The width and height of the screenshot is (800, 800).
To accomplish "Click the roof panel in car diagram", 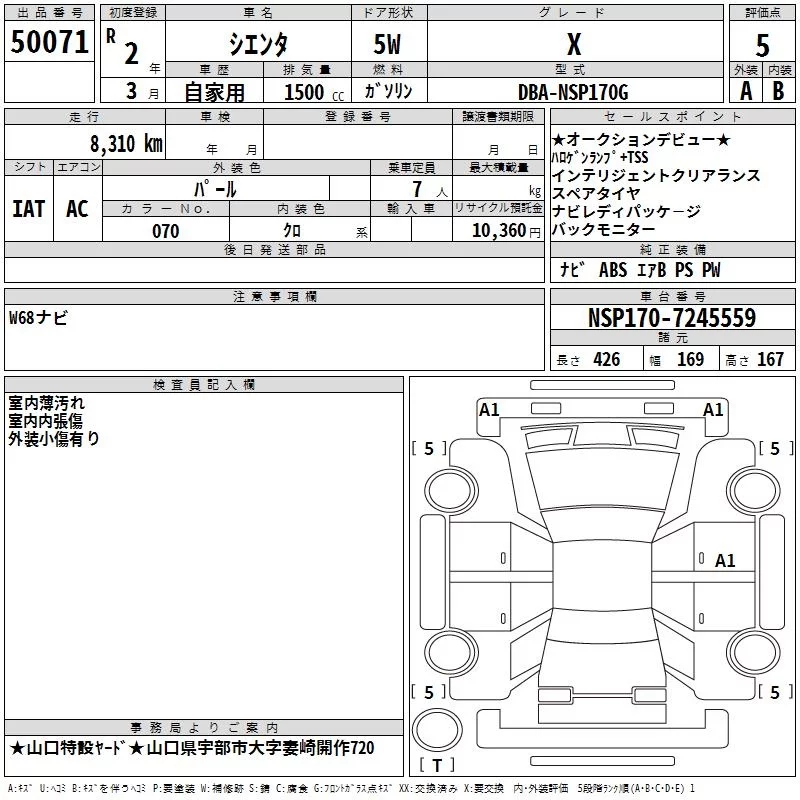I will [x=602, y=577].
